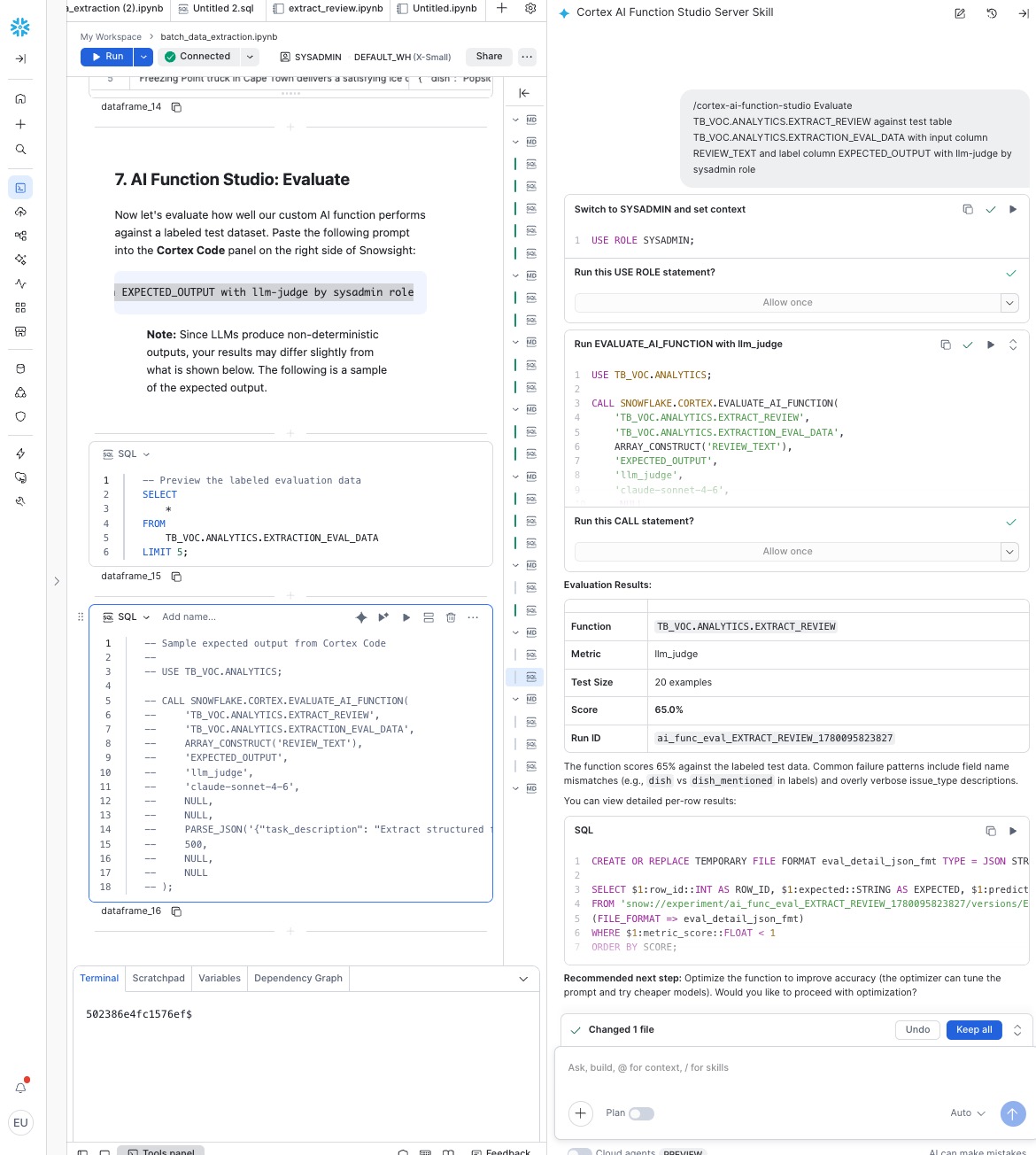The width and height of the screenshot is (1036, 1155).
Task: Open the Home icon in left sidebar
Action: click(x=20, y=98)
